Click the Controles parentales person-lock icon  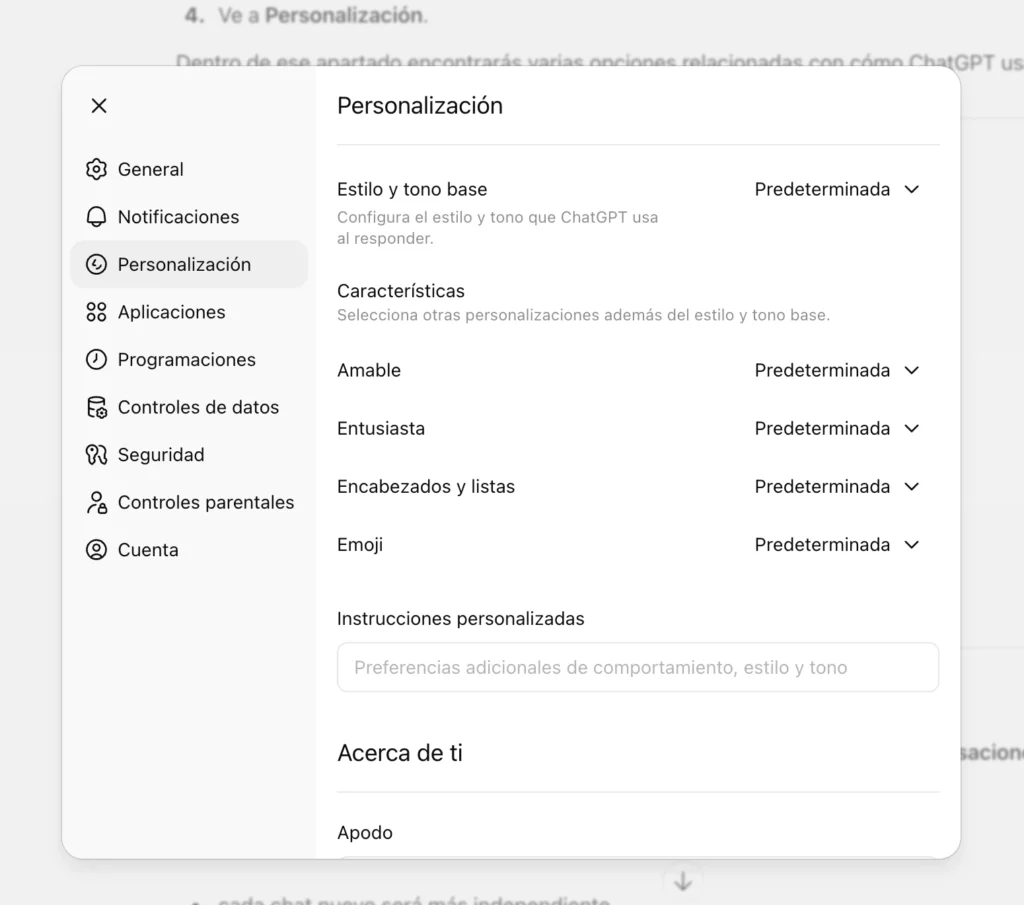coord(96,502)
